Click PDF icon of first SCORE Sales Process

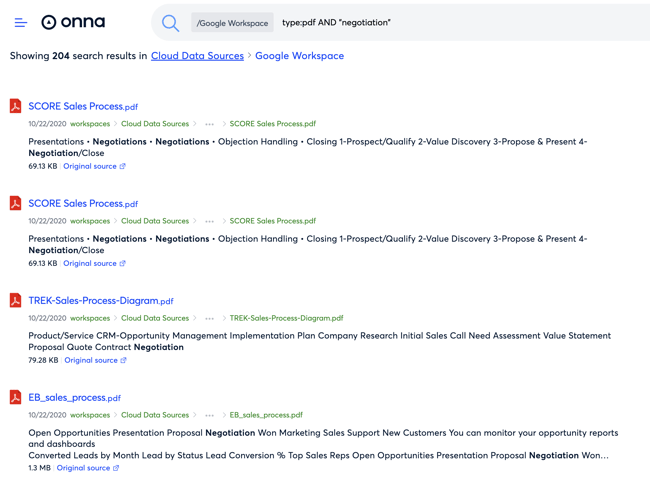(15, 106)
